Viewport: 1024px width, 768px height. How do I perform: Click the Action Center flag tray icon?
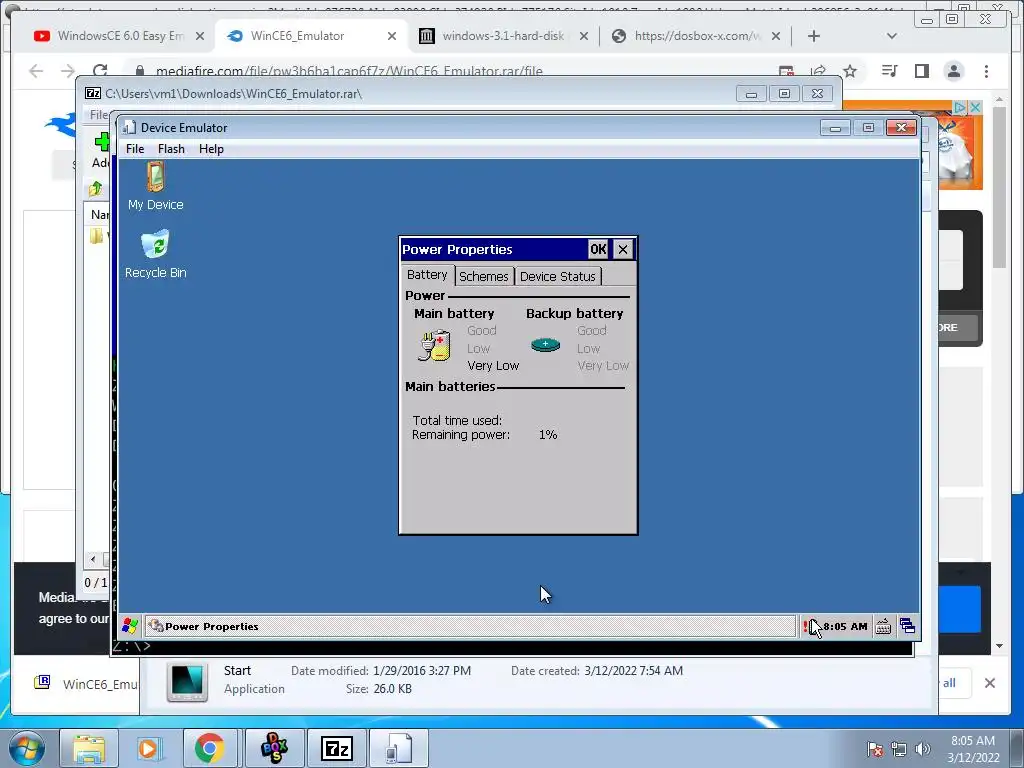pos(875,749)
